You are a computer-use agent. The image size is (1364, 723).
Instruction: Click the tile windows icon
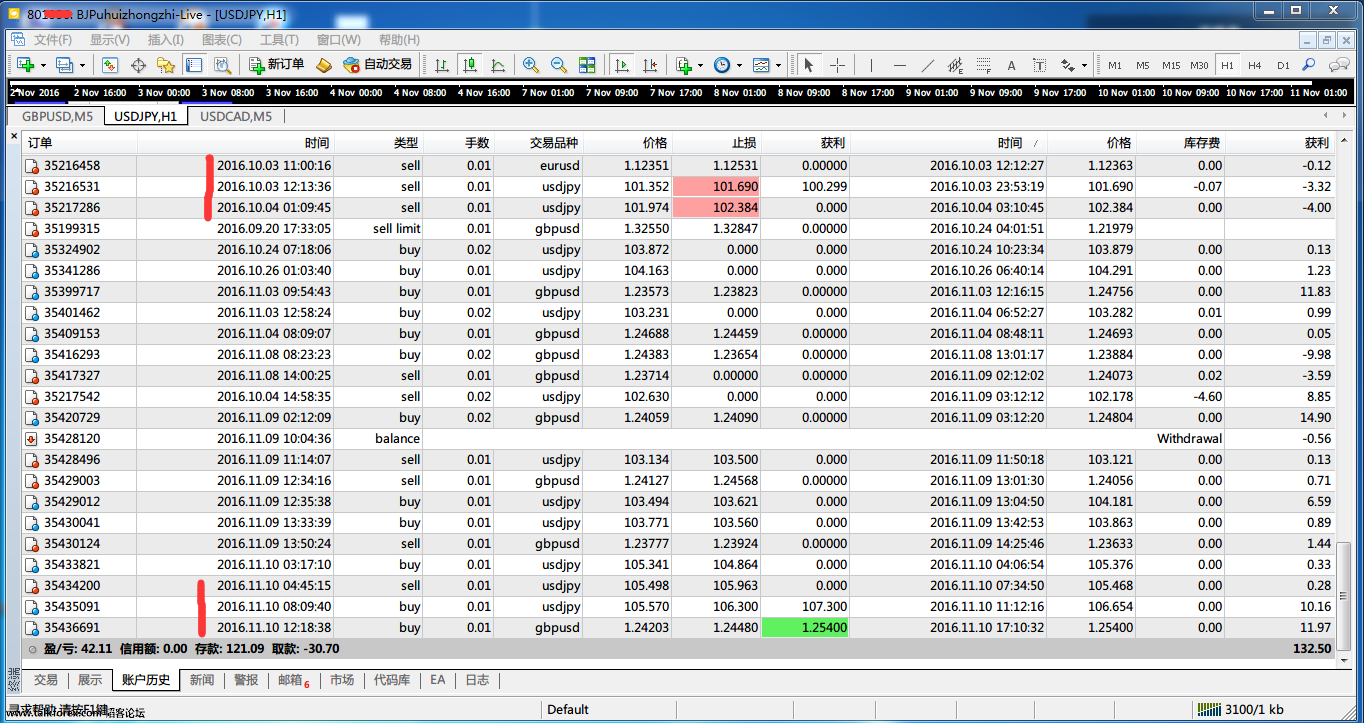pyautogui.click(x=587, y=65)
